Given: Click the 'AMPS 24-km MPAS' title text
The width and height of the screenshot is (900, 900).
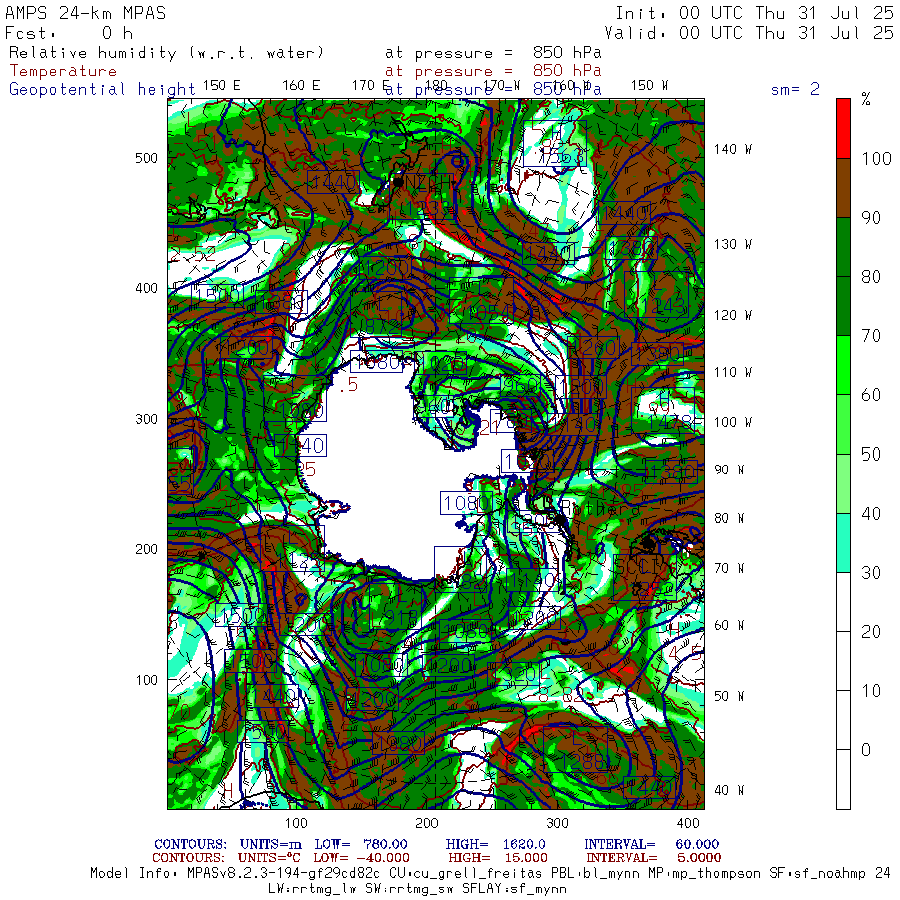Looking at the screenshot, I should 86,13.
